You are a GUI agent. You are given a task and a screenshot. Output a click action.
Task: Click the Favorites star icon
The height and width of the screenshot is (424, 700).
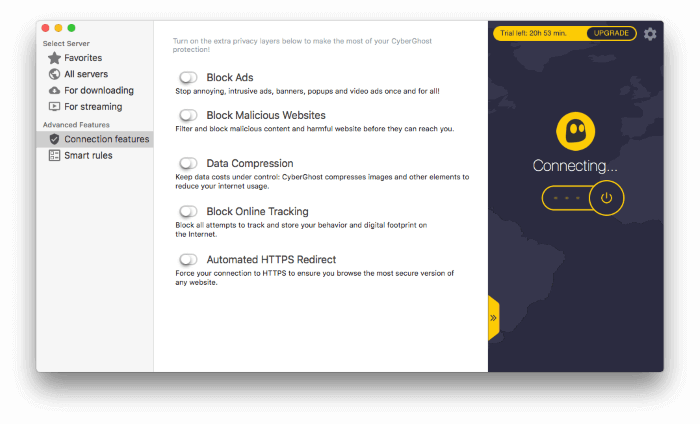coord(54,58)
